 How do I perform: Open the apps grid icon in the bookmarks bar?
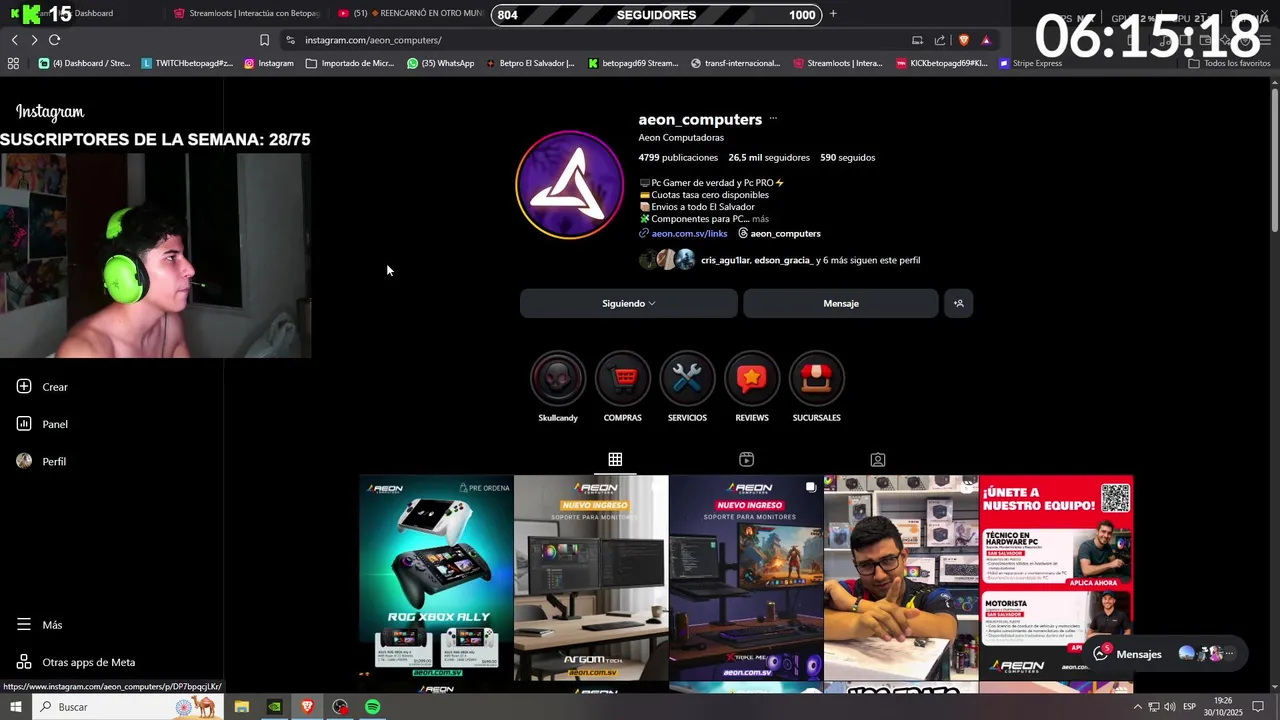[13, 63]
